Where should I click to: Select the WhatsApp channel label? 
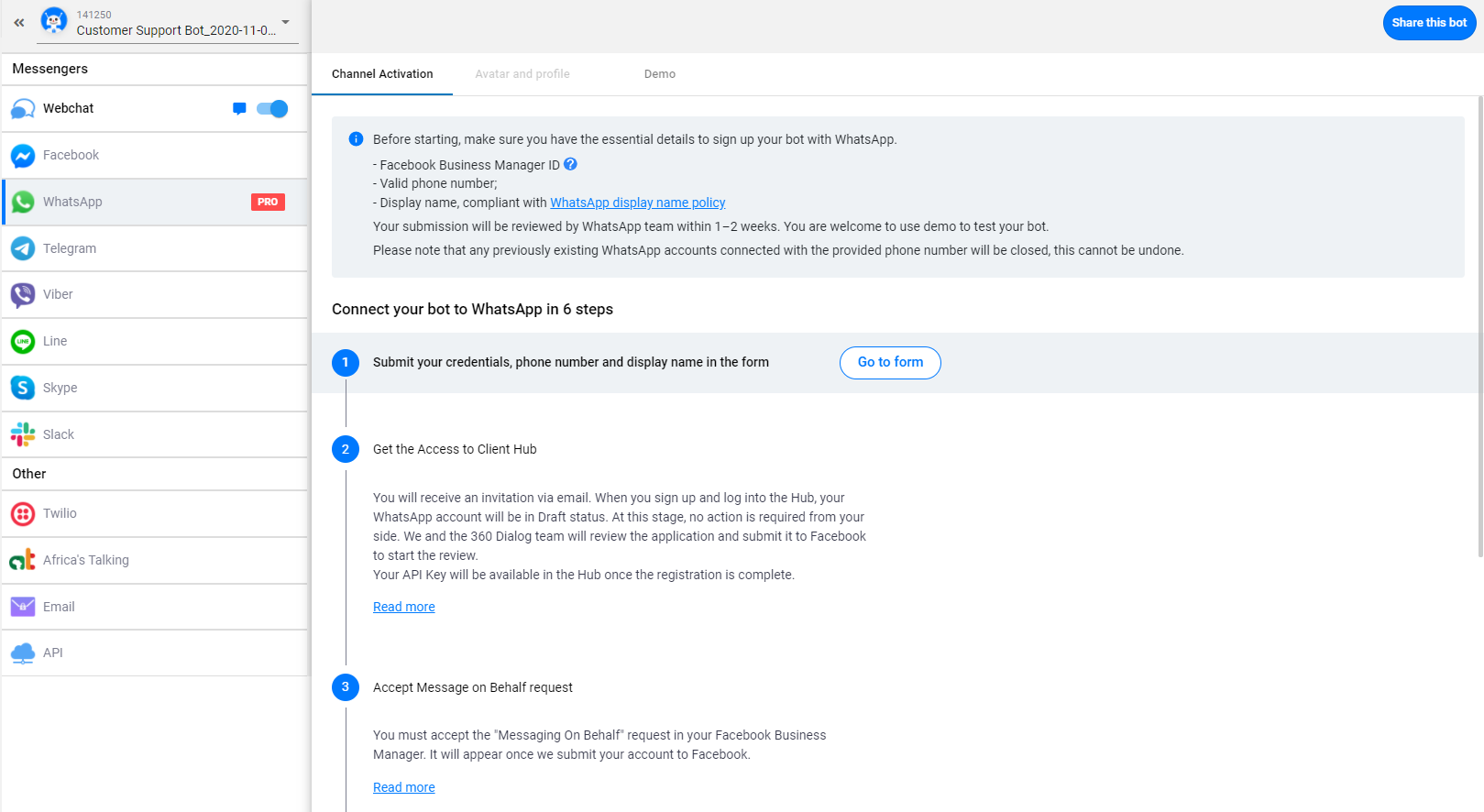tap(72, 202)
